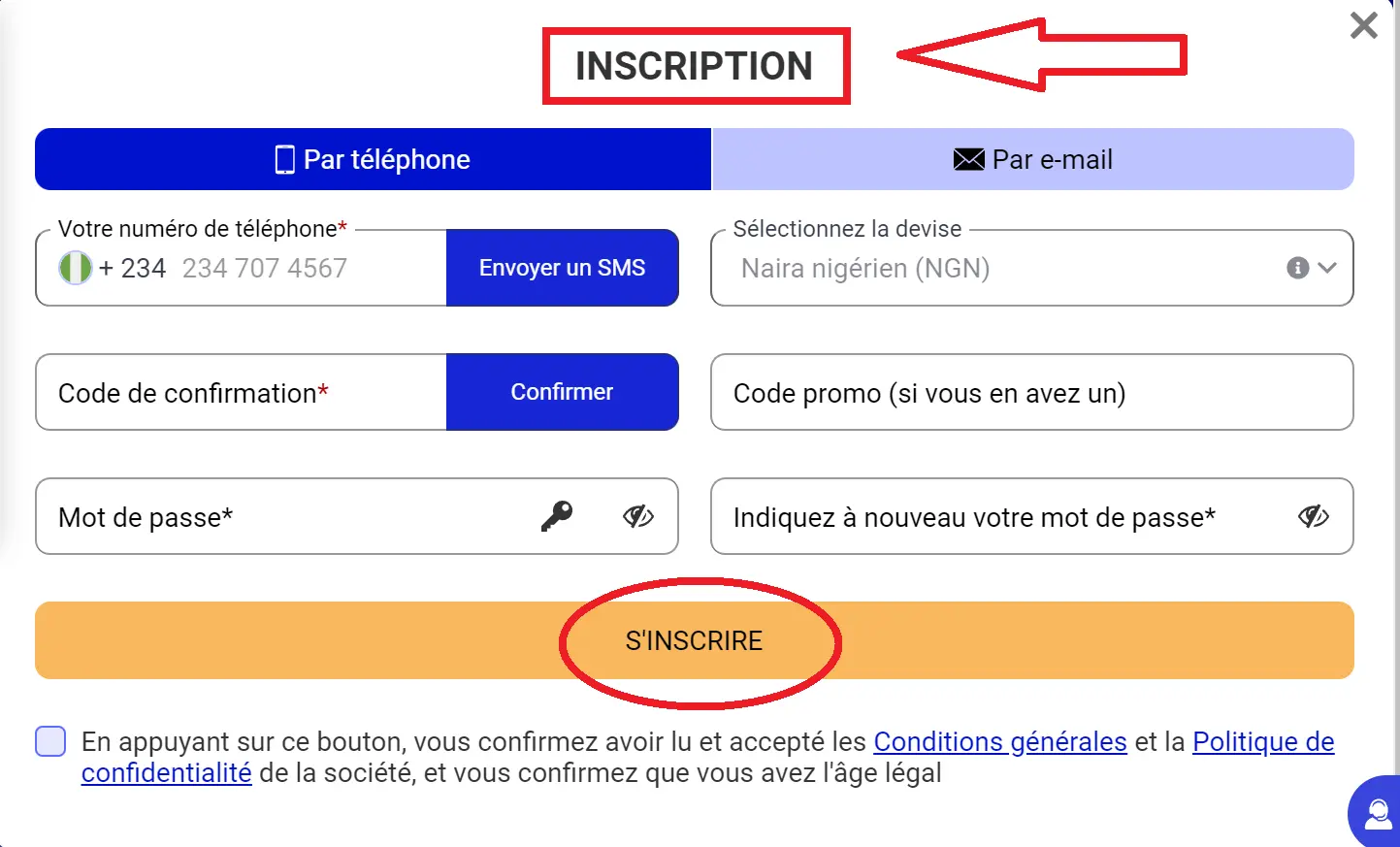Screen dimensions: 1400x847
Task: Check the terms acceptance checkbox
Action: (x=50, y=741)
